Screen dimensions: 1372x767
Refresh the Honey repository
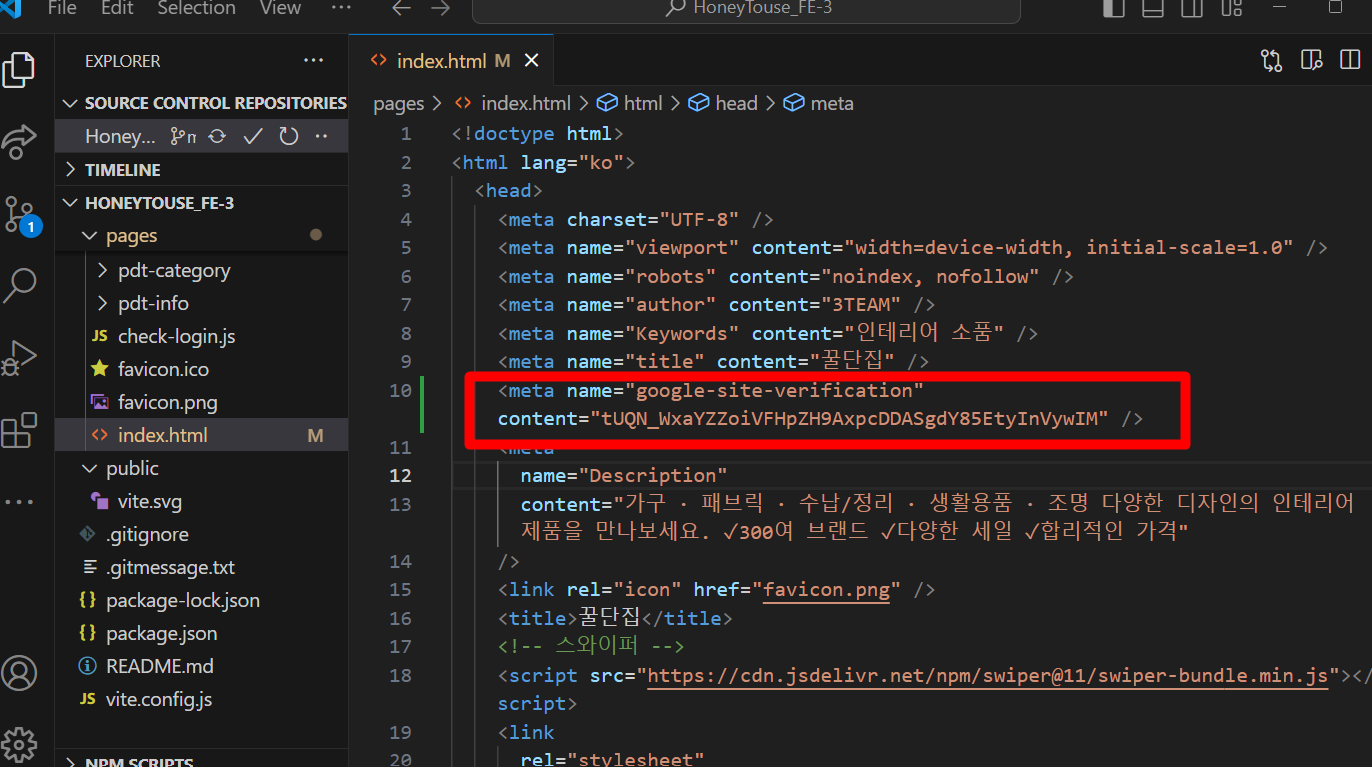tap(289, 136)
